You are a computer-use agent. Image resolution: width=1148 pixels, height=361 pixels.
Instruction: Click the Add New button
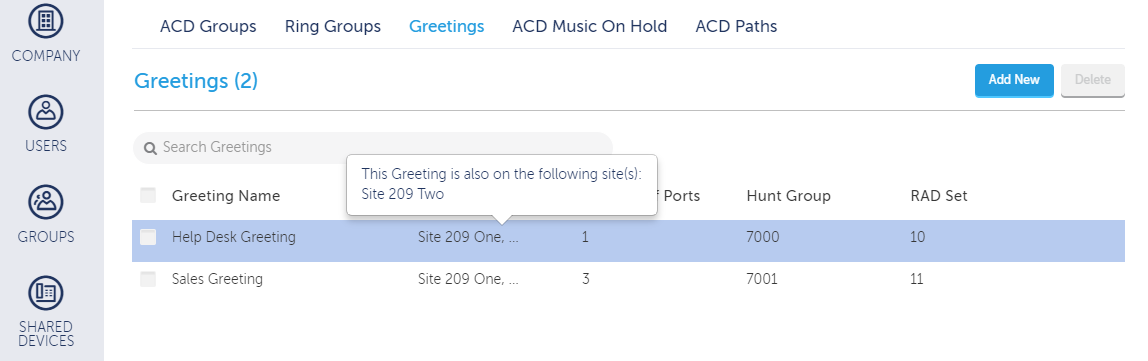click(1014, 80)
